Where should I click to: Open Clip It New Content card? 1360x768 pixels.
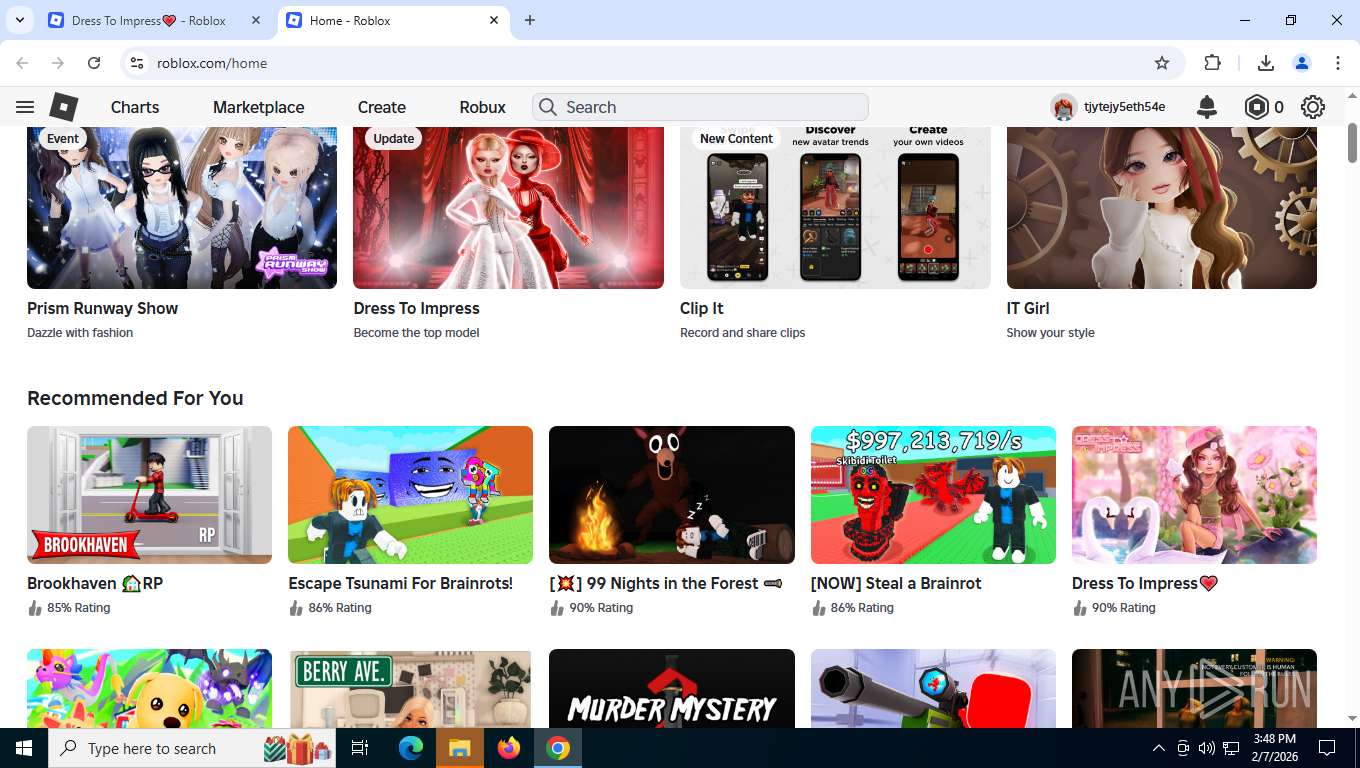click(x=835, y=207)
